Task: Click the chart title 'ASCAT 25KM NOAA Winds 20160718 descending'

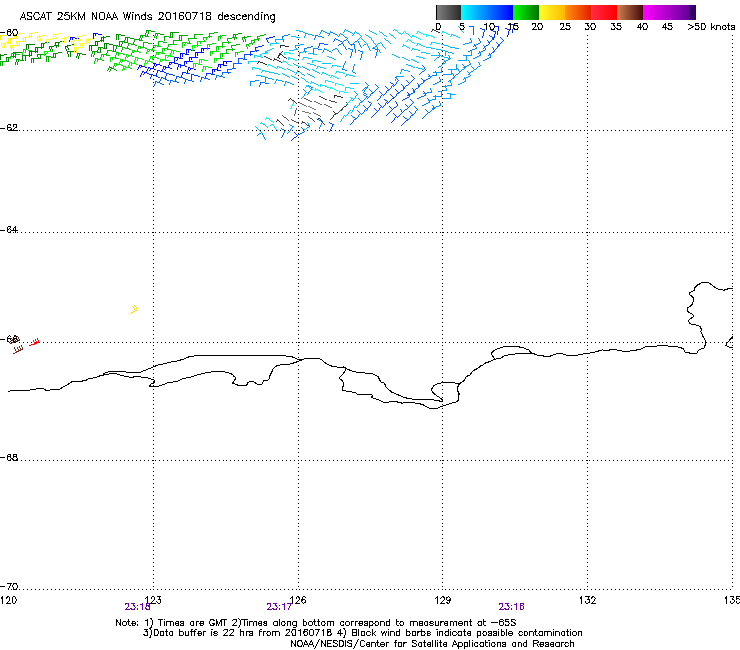Action: tap(147, 16)
